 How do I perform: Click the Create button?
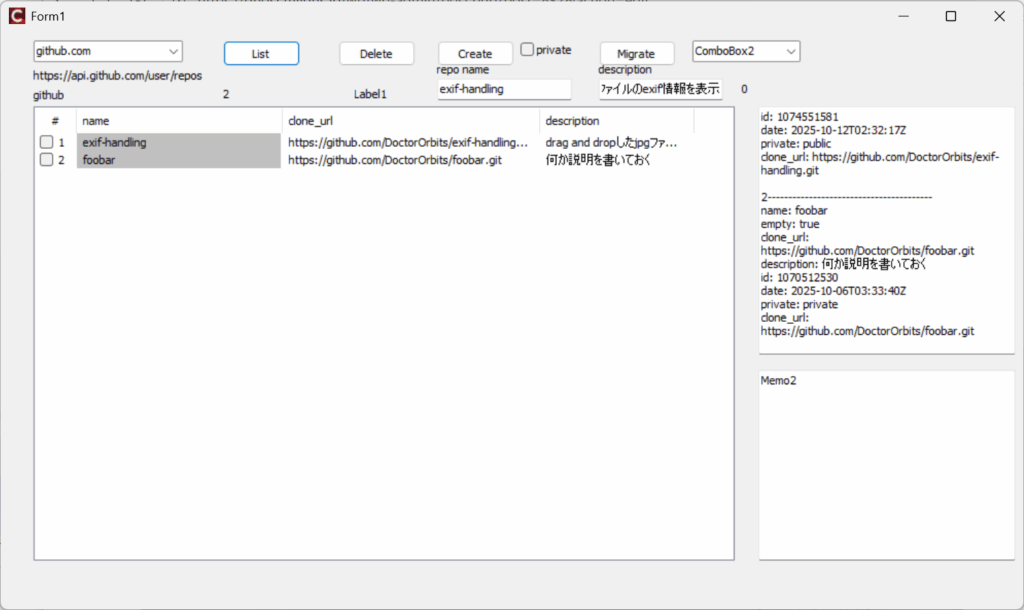pos(475,54)
